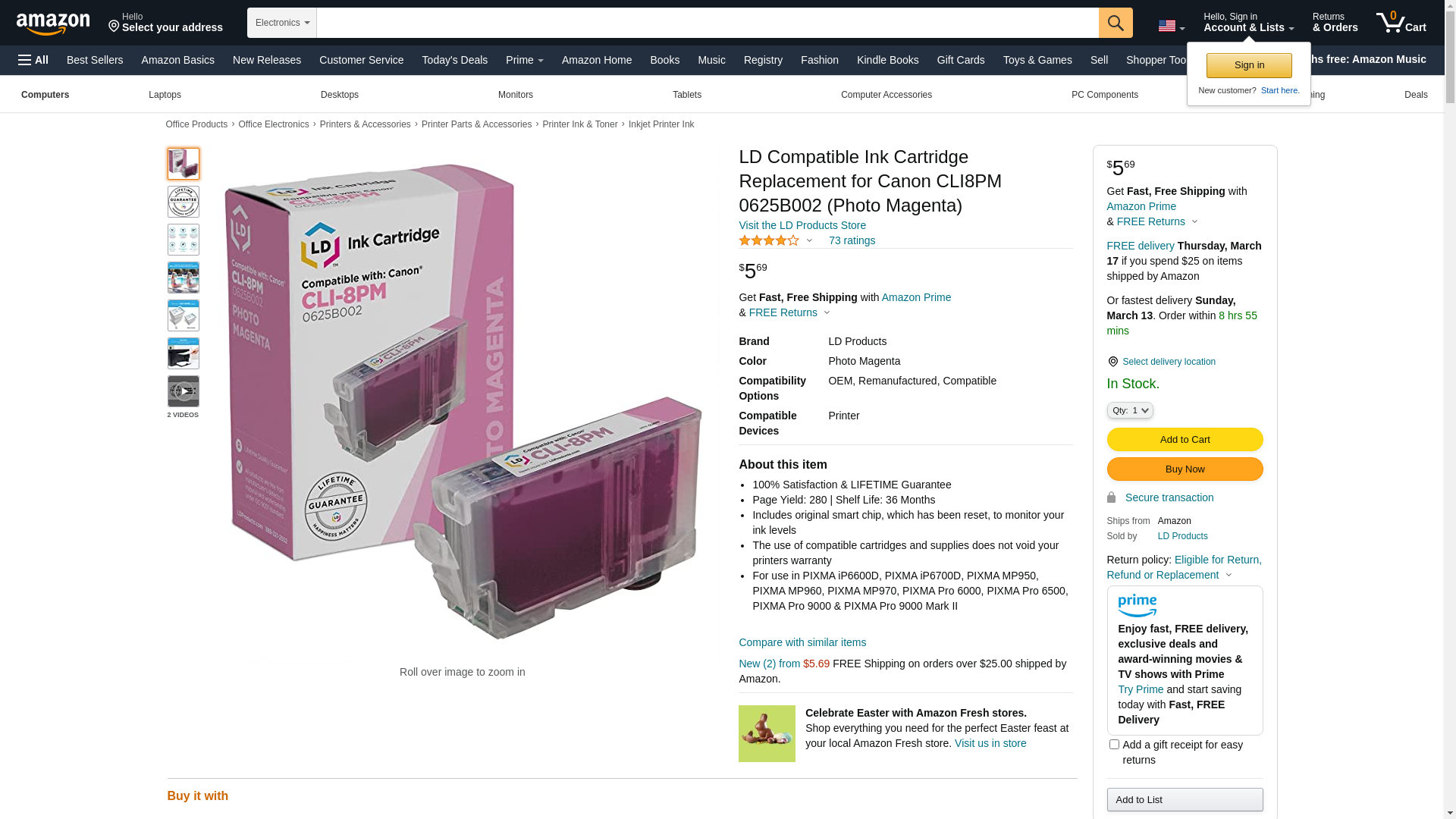This screenshot has height=819, width=1456.
Task: Open the Electronics search category dropdown
Action: click(x=282, y=23)
